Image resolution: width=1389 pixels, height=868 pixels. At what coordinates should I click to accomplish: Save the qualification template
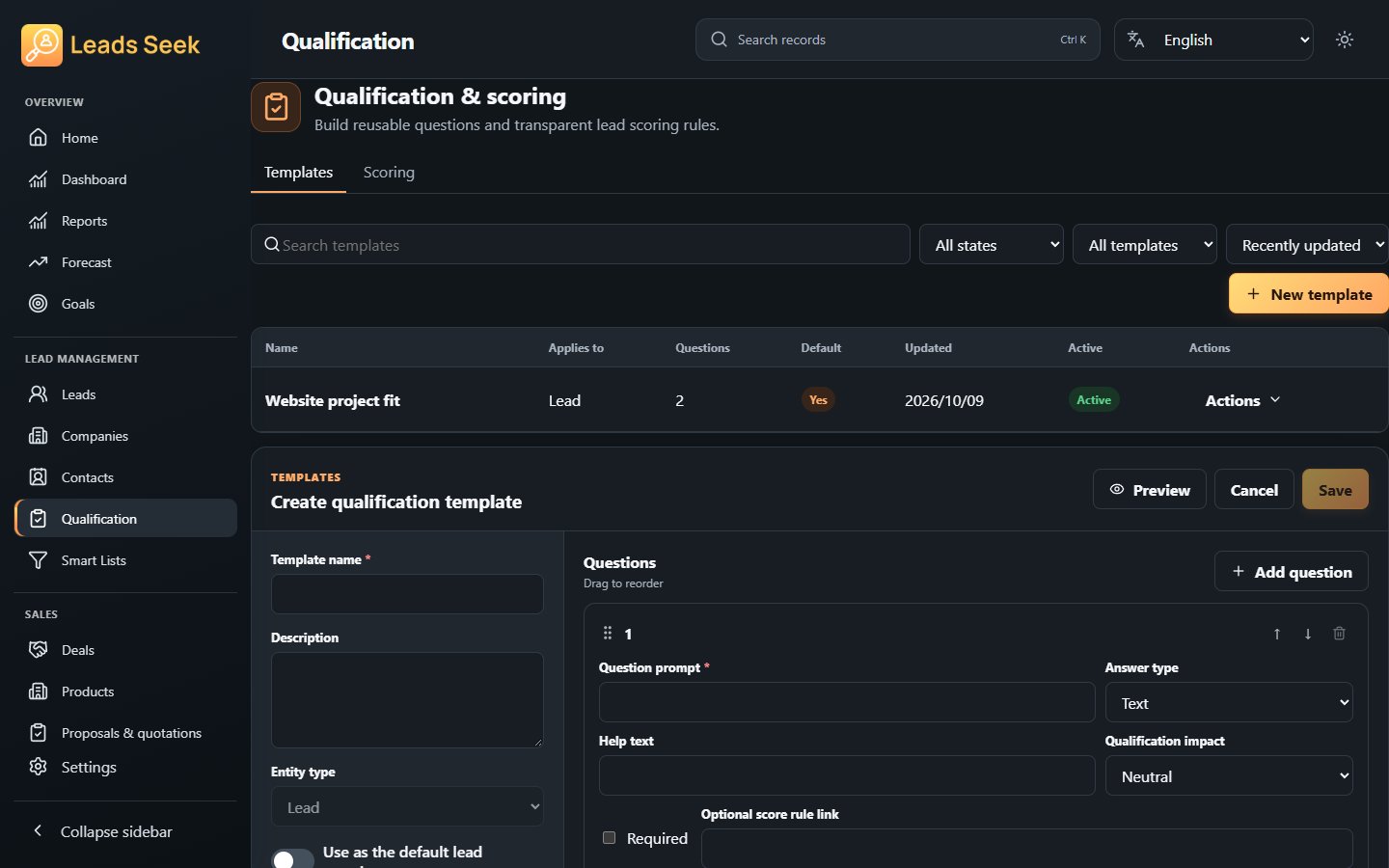click(x=1335, y=490)
